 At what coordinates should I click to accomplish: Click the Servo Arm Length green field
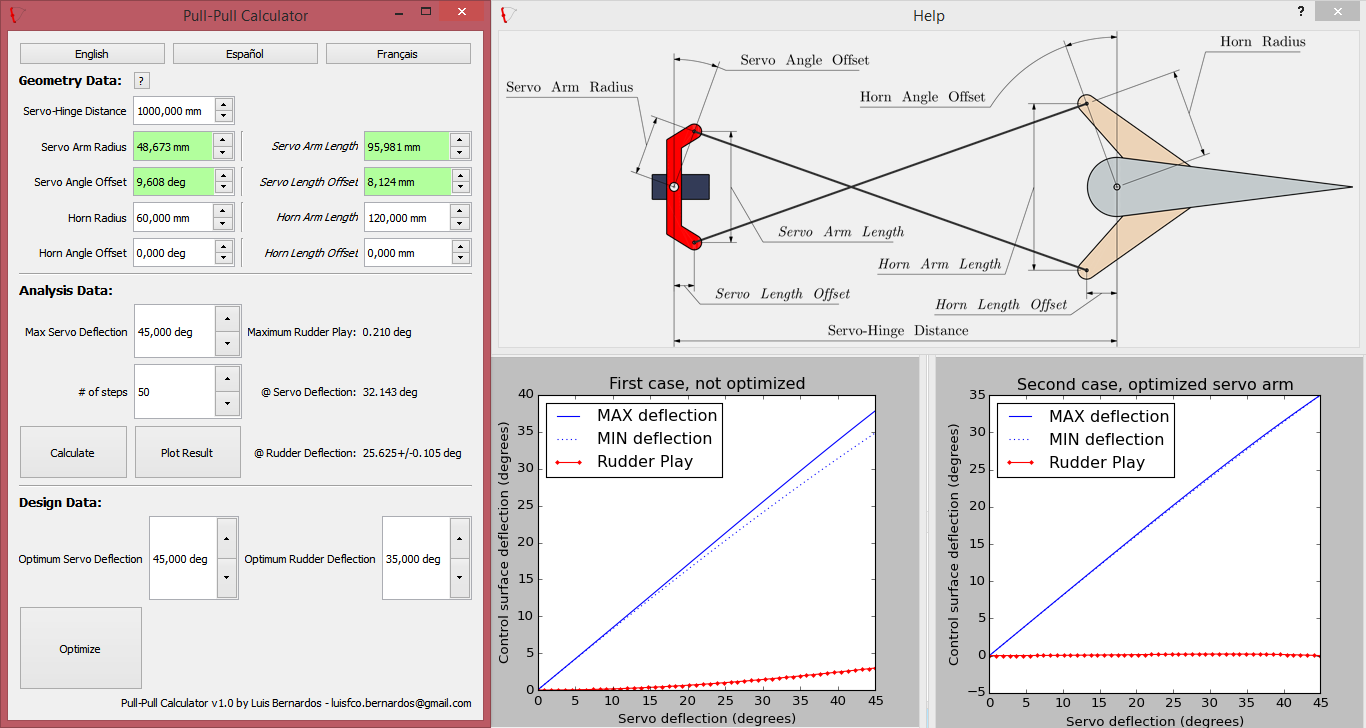405,147
